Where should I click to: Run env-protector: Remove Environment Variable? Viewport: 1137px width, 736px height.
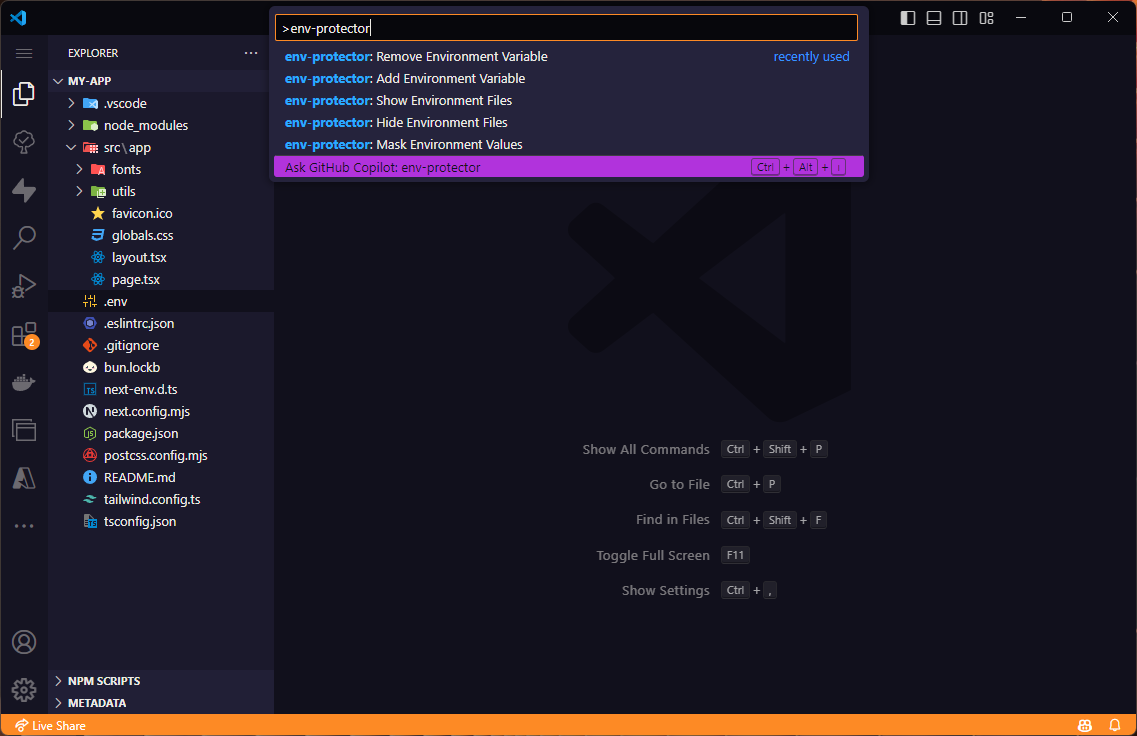568,57
